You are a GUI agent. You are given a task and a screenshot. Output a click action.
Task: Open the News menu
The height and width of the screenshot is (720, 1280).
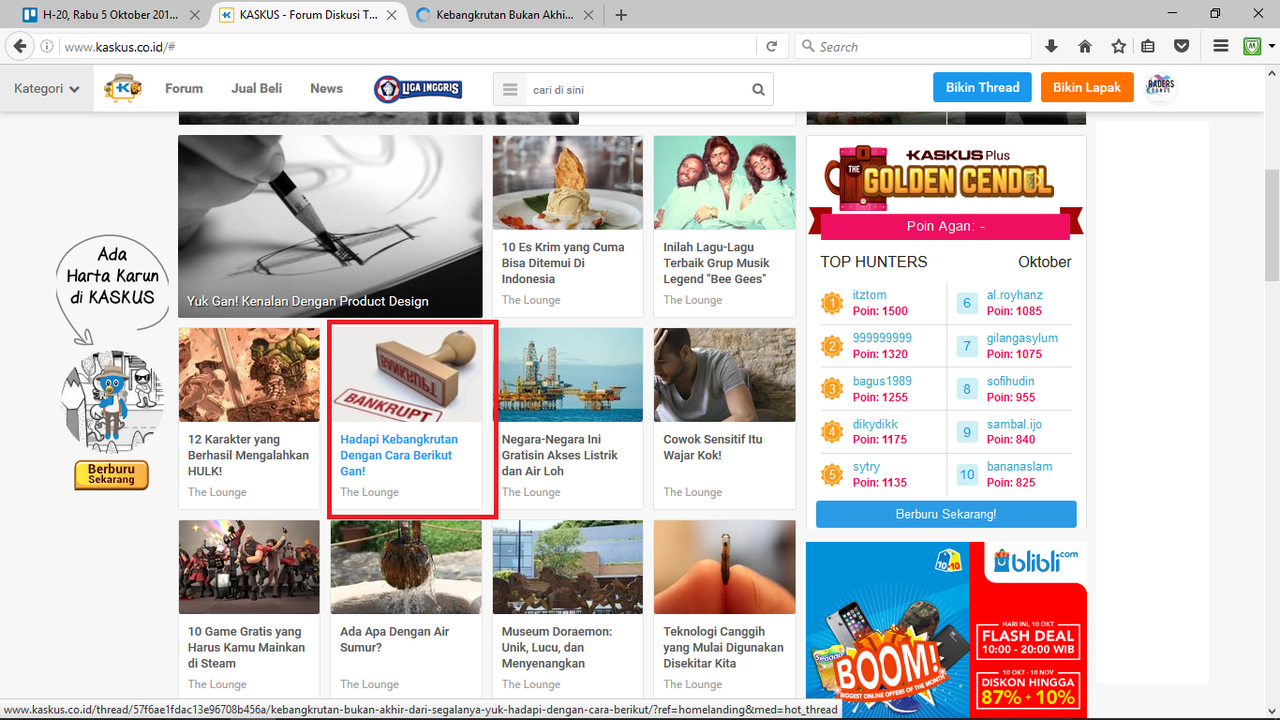326,88
